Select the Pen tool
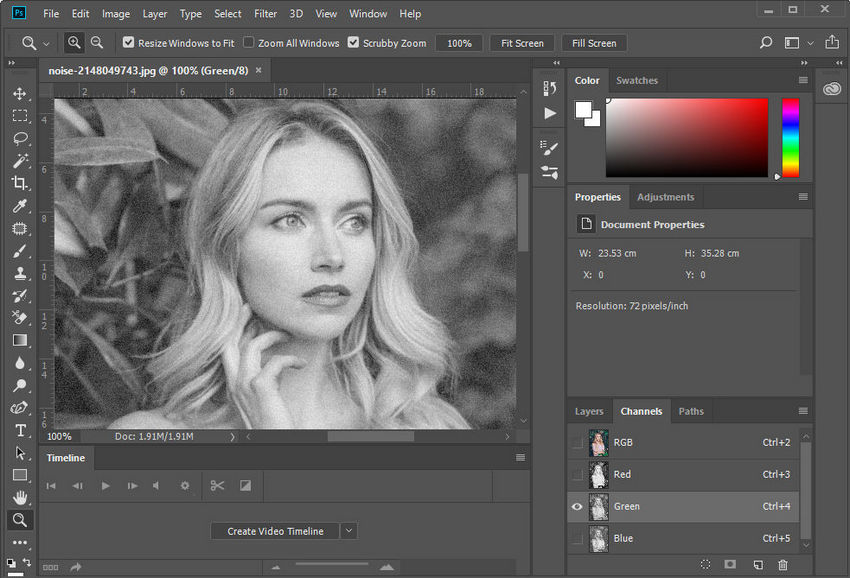 [20, 408]
